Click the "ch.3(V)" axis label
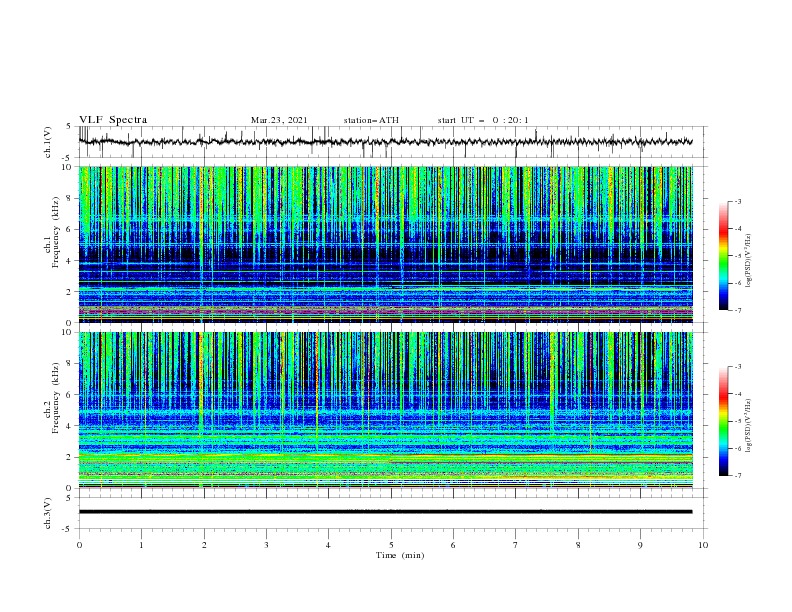Viewport: 792px width, 612px height. [x=48, y=513]
